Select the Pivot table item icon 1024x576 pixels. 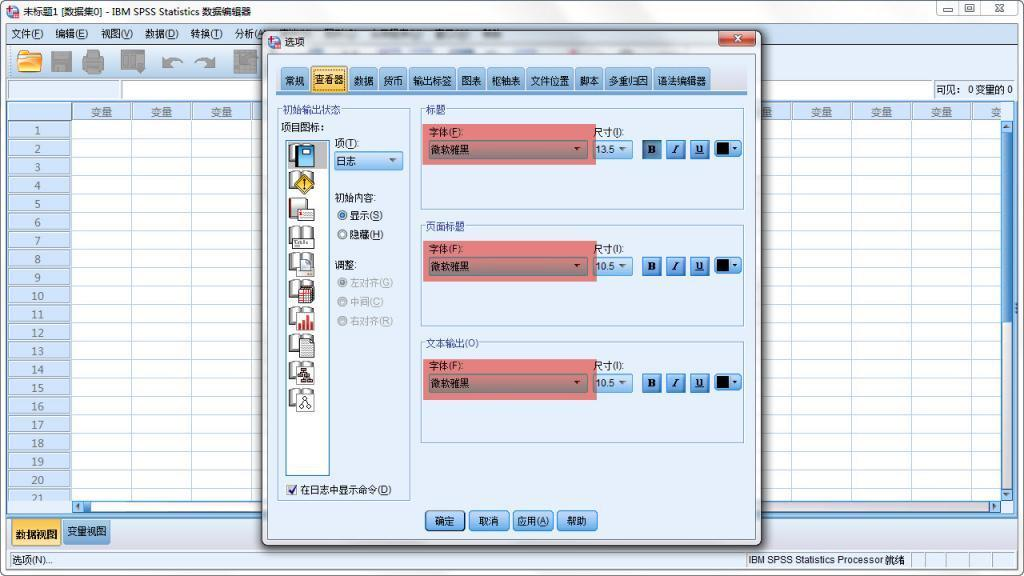pos(302,291)
